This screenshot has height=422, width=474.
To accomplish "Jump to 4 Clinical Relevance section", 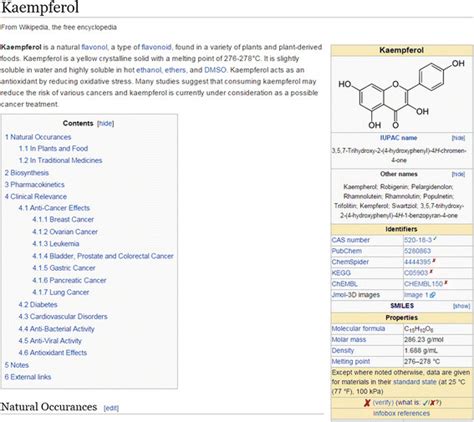I will pyautogui.click(x=36, y=196).
